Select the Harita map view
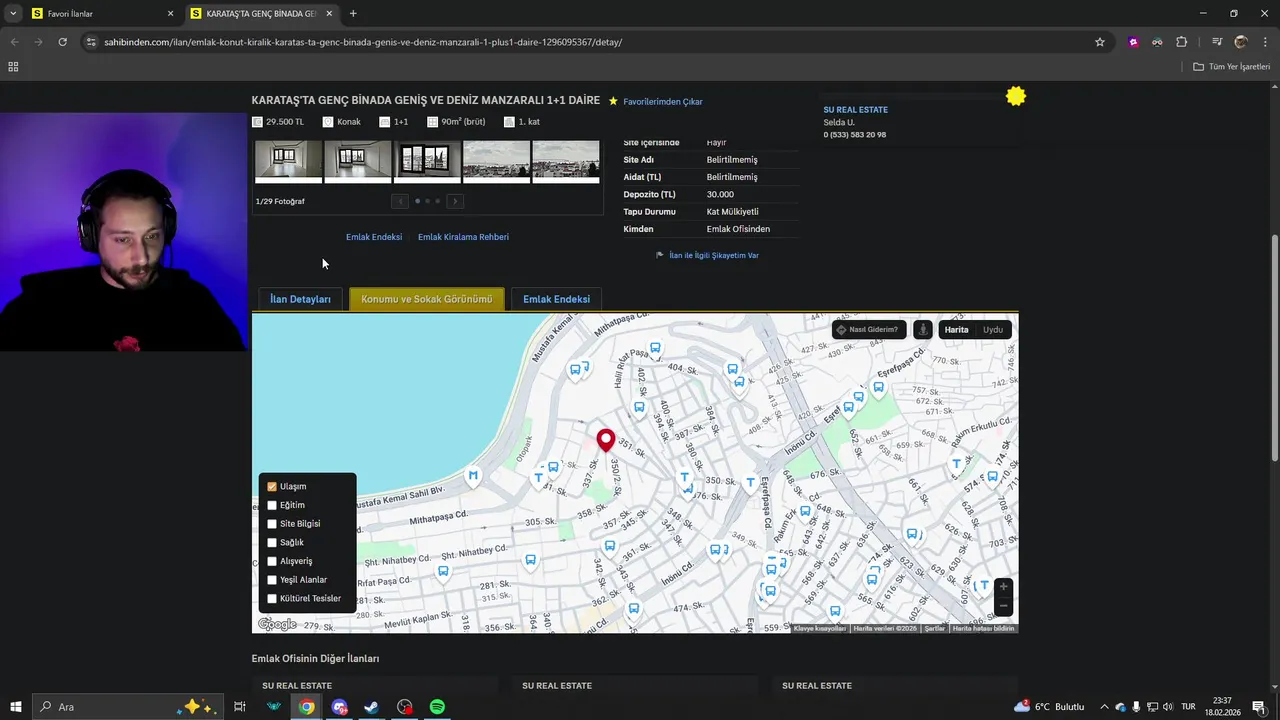 [x=957, y=329]
